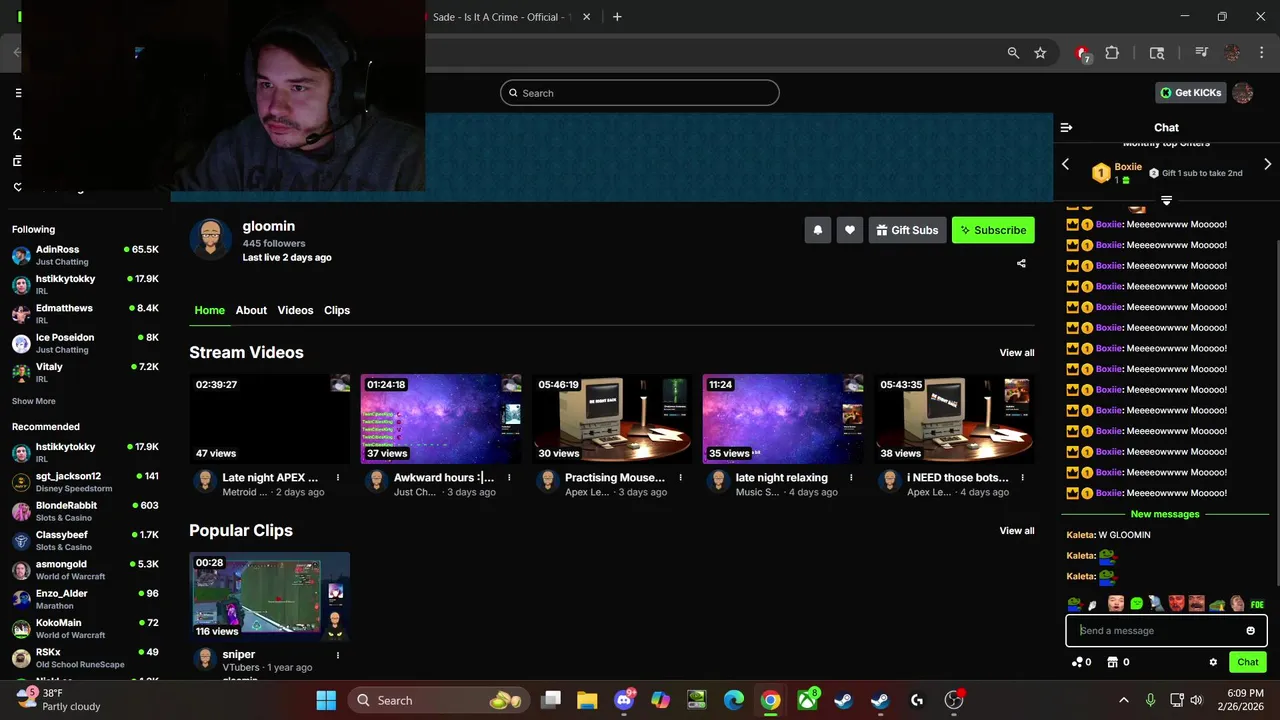Click the share icon below Subscribe
Viewport: 1280px width, 720px height.
[x=1021, y=264]
